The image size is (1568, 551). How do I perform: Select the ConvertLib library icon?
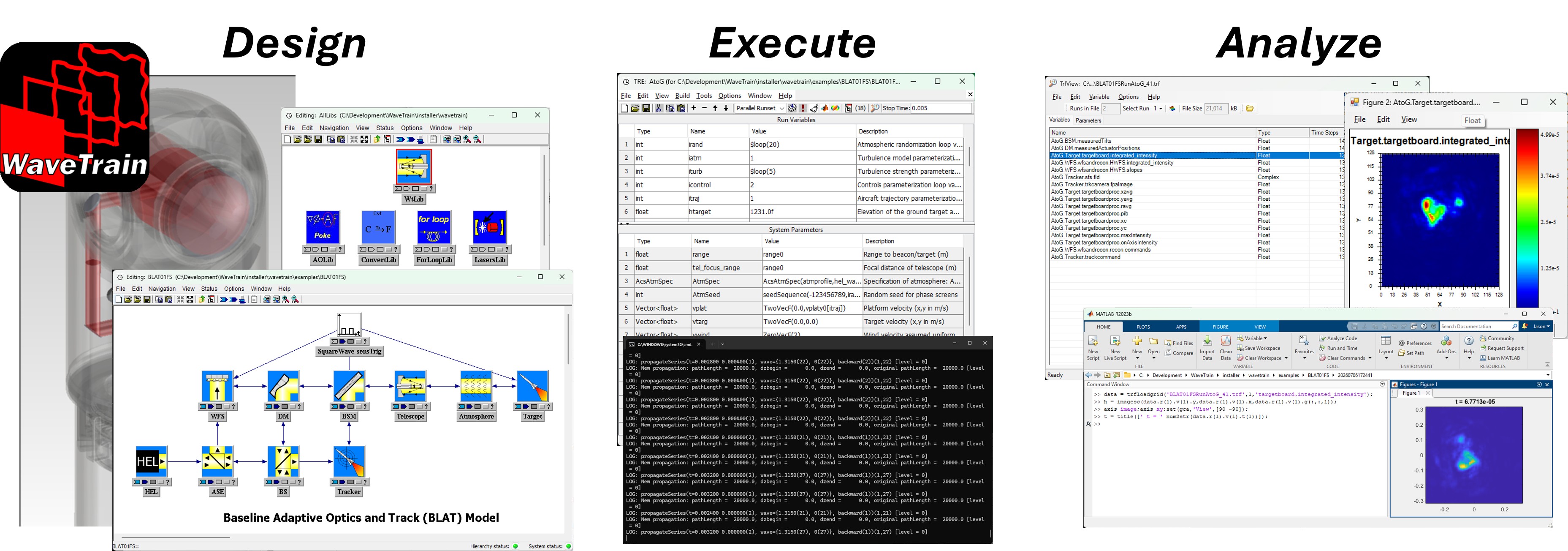pos(378,227)
